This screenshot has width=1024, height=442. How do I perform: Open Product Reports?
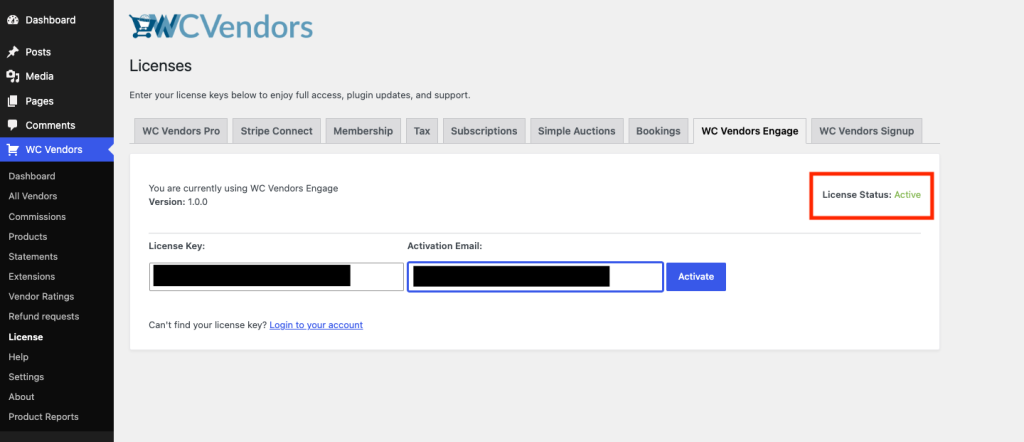pyautogui.click(x=43, y=417)
